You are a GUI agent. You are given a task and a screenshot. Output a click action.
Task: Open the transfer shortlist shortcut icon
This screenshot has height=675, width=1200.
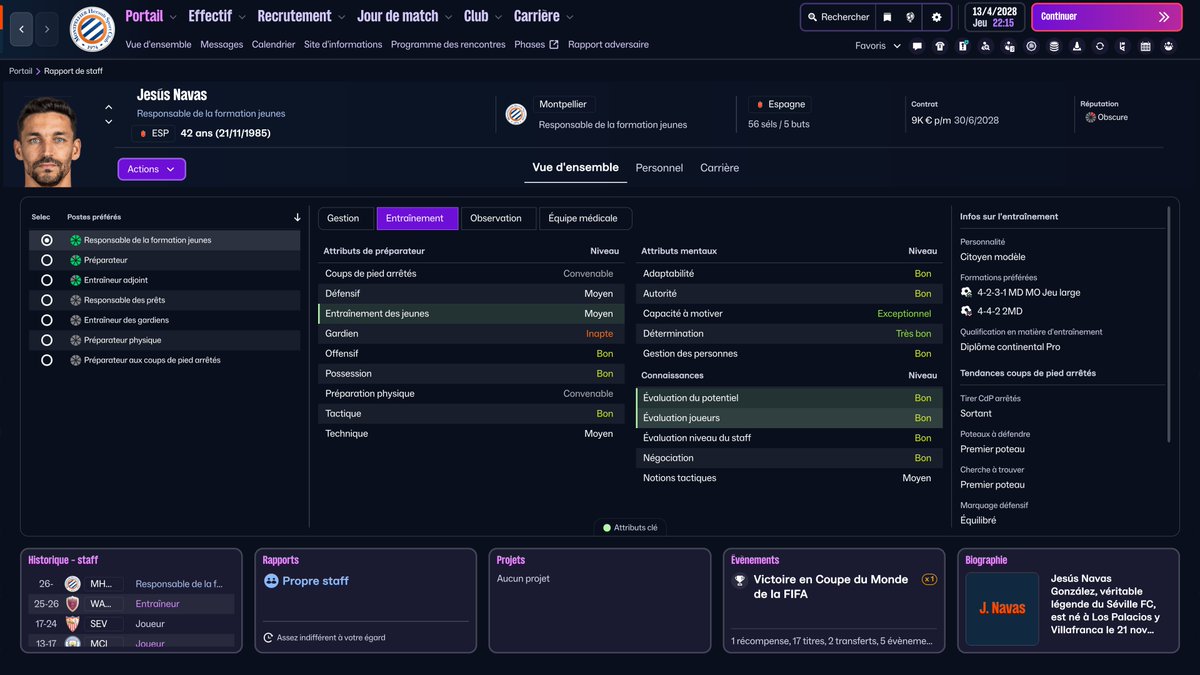pos(1008,46)
